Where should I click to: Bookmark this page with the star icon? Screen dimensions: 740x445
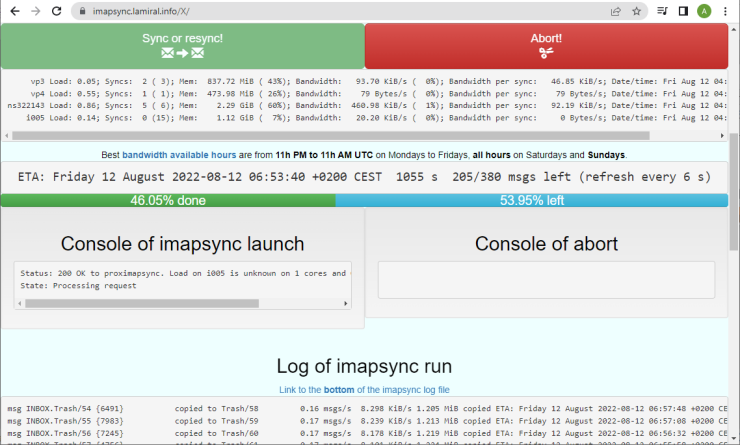(637, 11)
